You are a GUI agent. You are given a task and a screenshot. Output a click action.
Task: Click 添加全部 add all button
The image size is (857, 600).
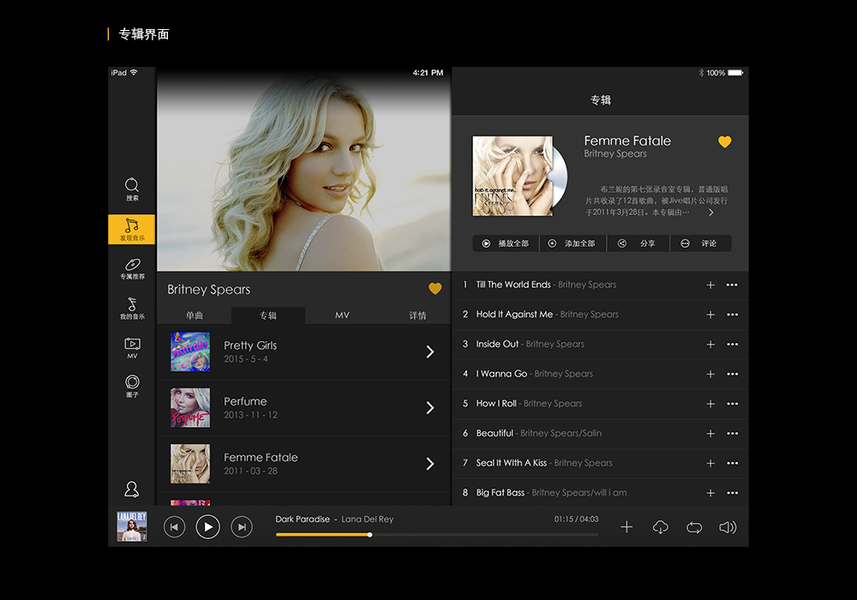click(x=573, y=244)
